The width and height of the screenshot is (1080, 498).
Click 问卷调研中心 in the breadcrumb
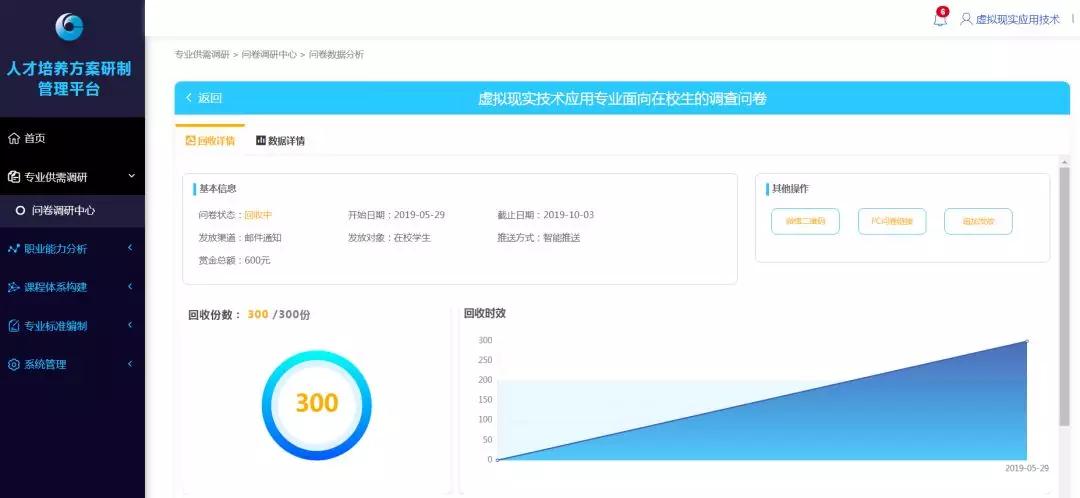coord(269,55)
